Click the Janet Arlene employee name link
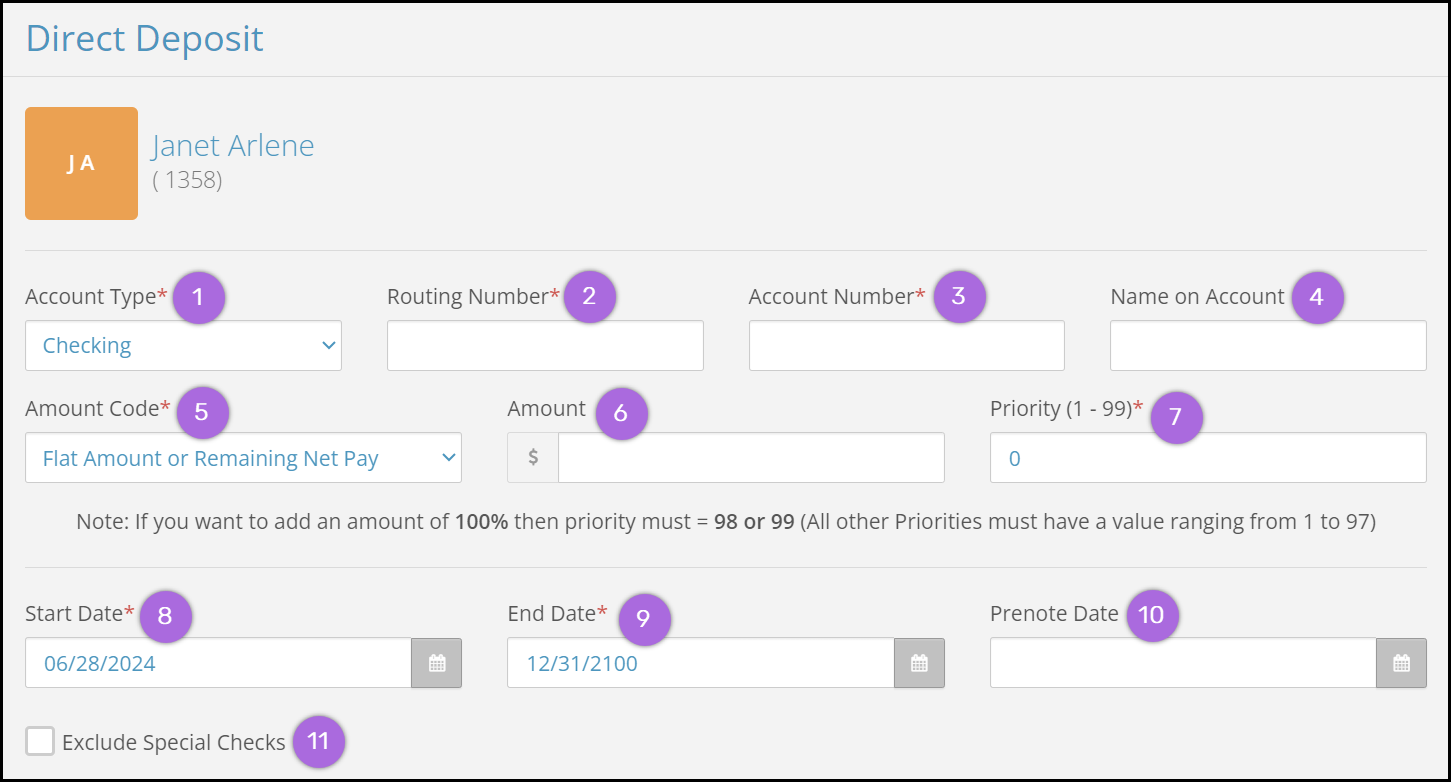 [233, 146]
